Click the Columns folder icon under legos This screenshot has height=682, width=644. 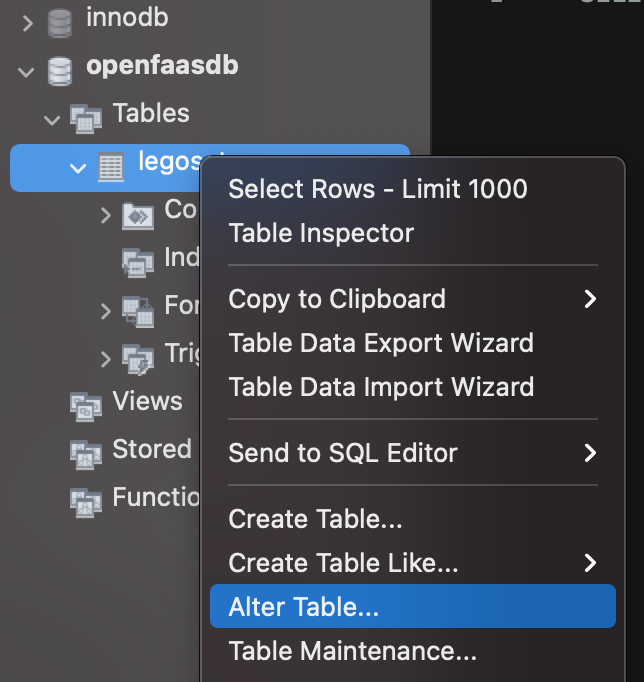coord(137,214)
